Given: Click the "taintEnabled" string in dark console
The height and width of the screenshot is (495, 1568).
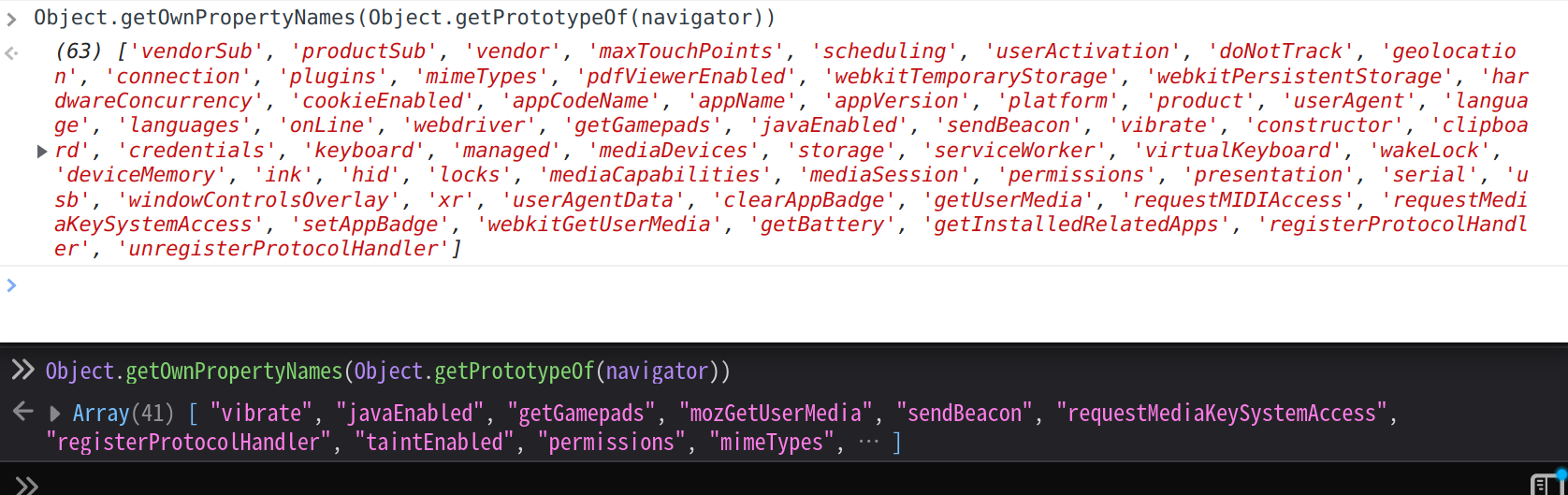Looking at the screenshot, I should click(434, 442).
